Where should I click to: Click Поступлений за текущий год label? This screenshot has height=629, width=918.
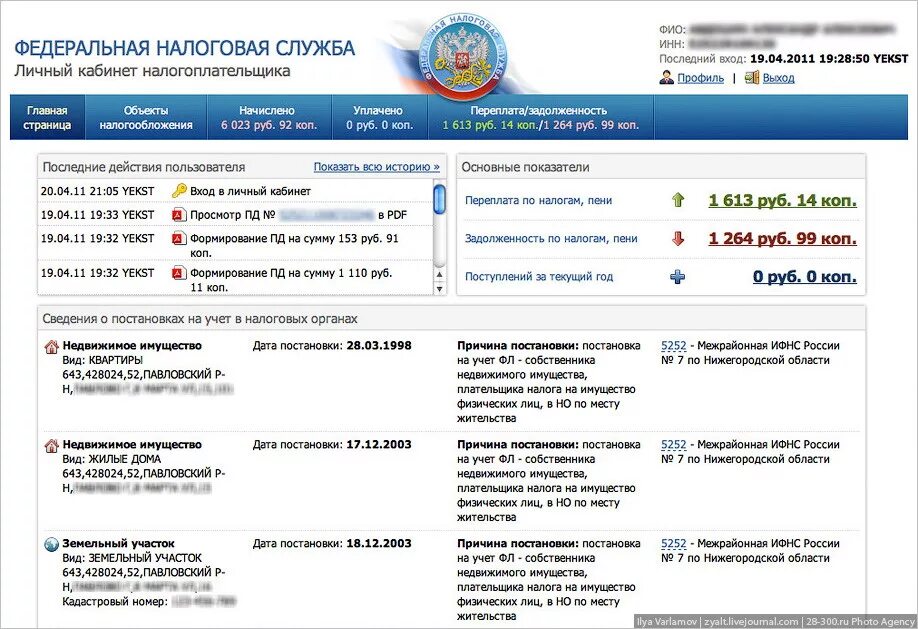pyautogui.click(x=539, y=276)
